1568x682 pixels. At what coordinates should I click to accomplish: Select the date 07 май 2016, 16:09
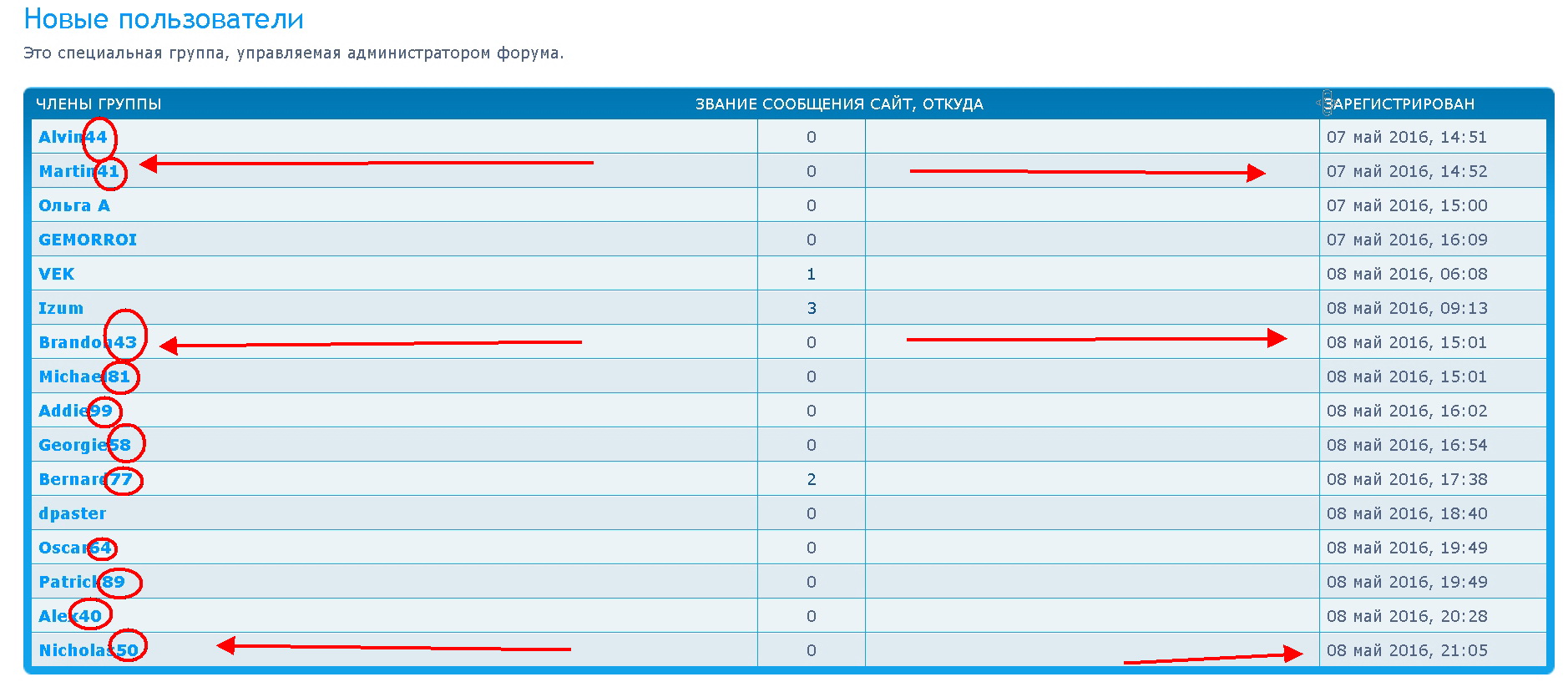pos(1407,240)
